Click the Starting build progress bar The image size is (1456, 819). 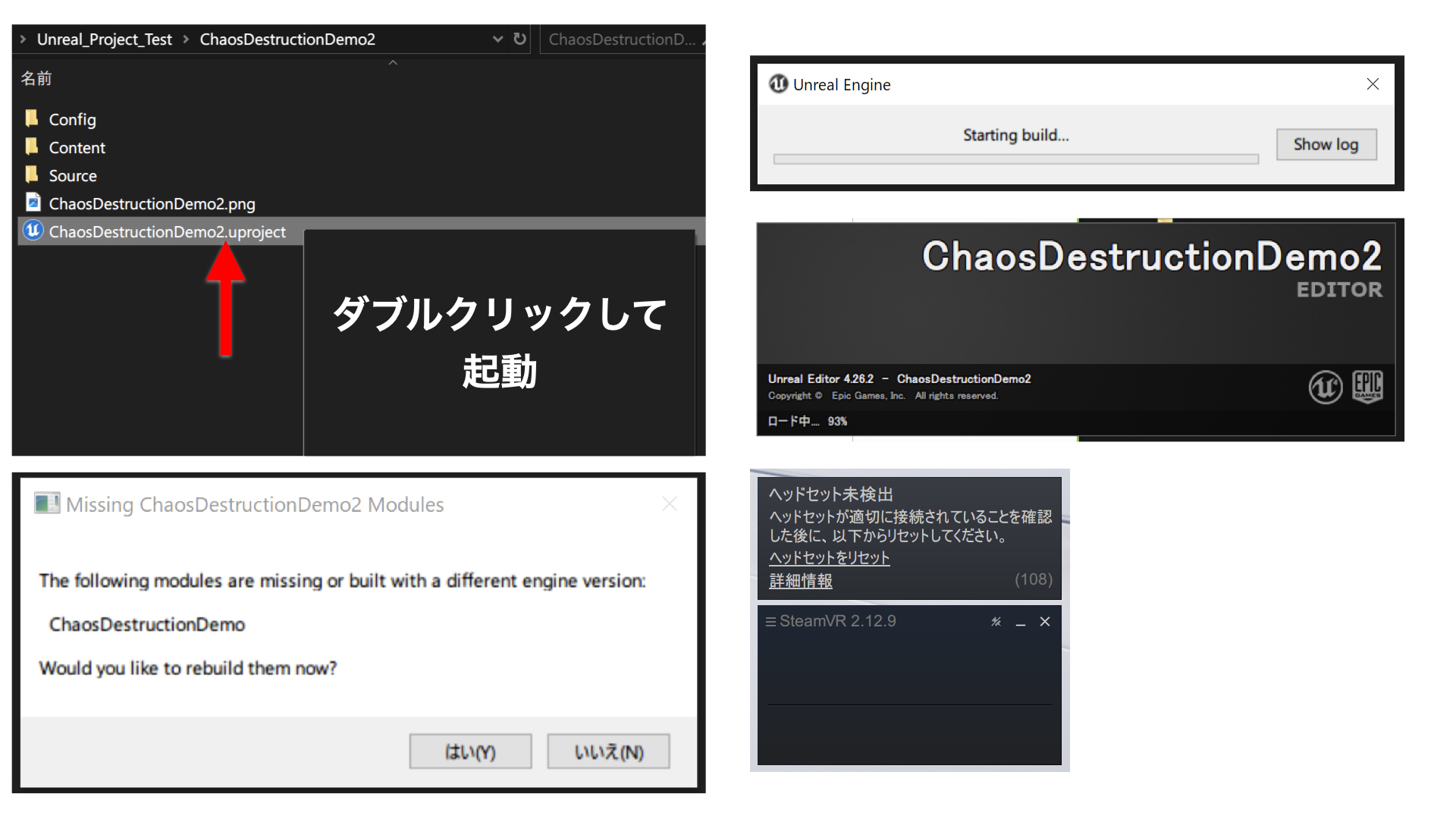[x=1015, y=159]
